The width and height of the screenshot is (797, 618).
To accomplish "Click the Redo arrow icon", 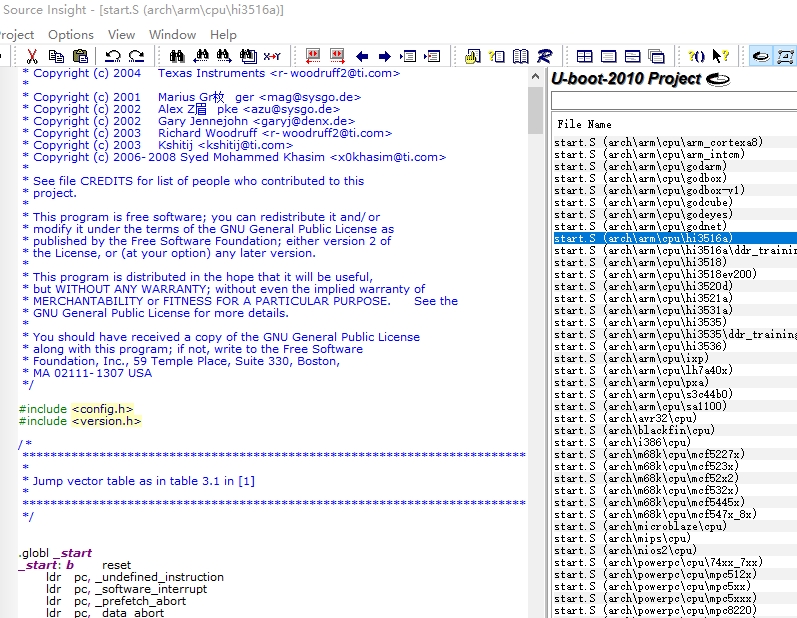I will click(136, 57).
